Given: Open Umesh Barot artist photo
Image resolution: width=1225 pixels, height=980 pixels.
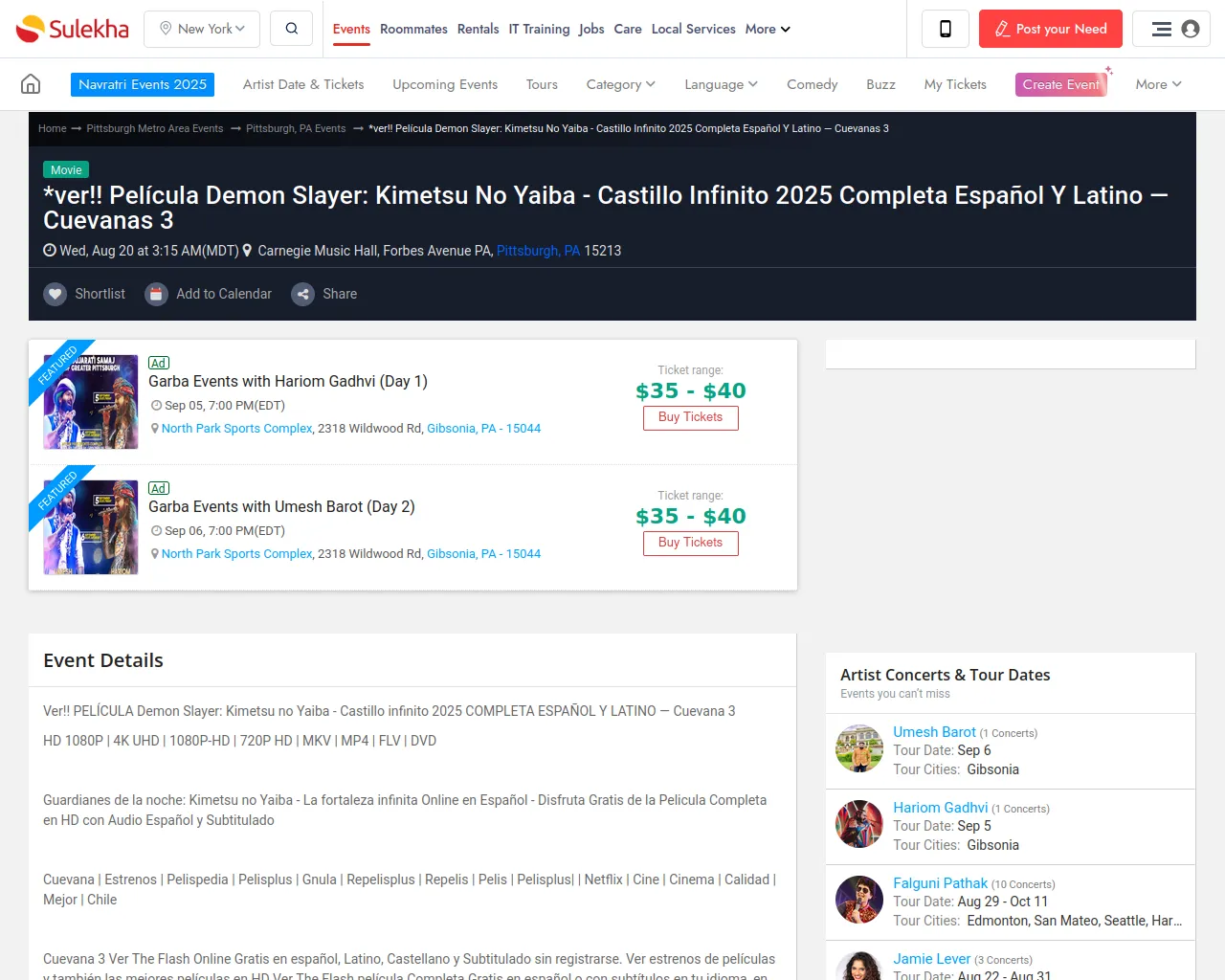Looking at the screenshot, I should 859,748.
